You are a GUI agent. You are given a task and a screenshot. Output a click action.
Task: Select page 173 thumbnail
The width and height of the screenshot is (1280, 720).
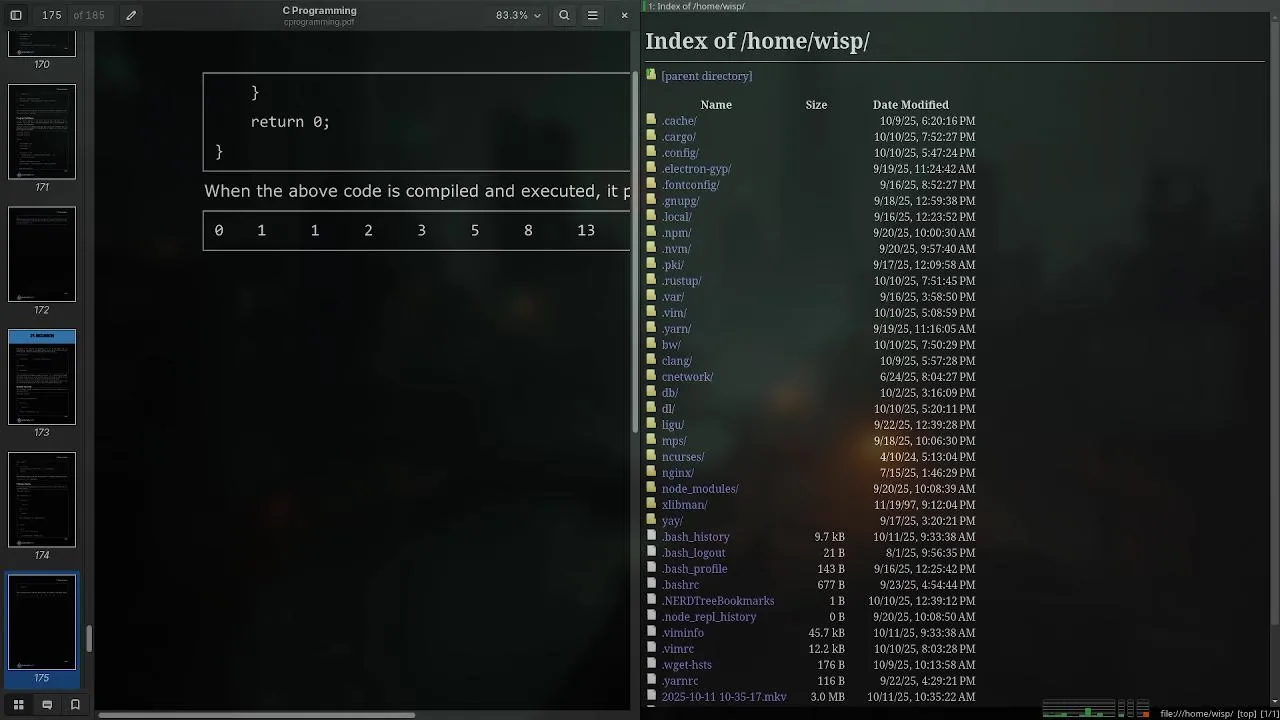[x=42, y=377]
